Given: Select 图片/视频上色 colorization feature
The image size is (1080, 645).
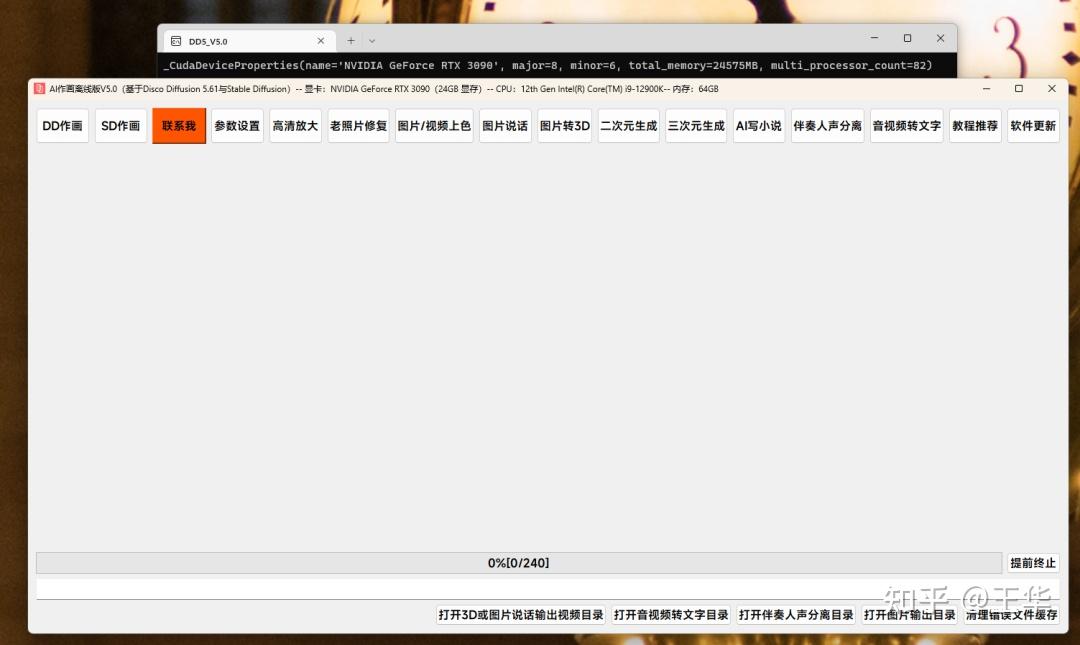Looking at the screenshot, I should click(x=433, y=125).
